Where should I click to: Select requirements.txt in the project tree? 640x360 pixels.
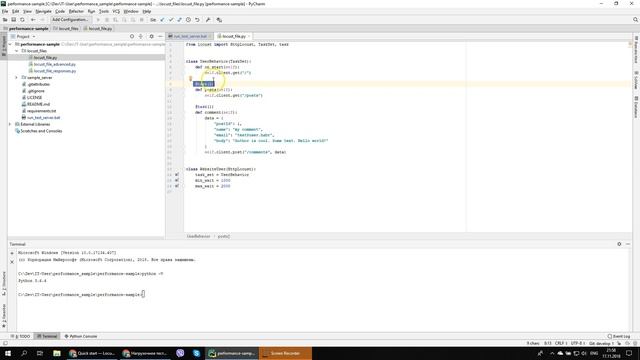[41, 111]
